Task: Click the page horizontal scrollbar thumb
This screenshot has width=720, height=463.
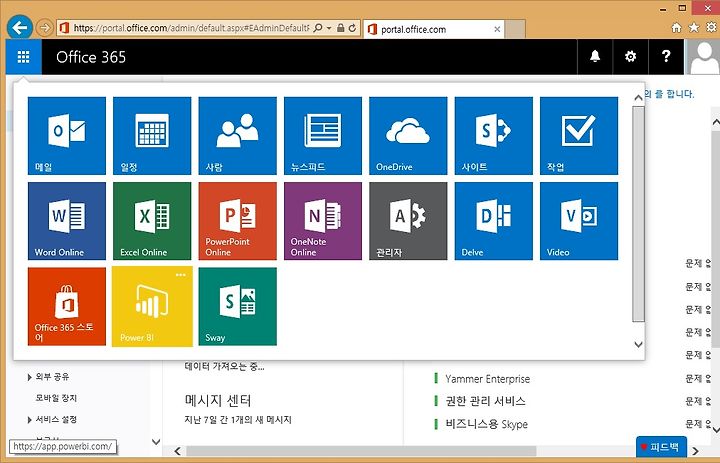Action: (361, 451)
